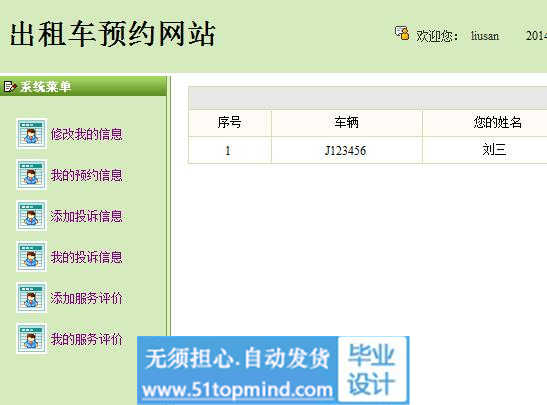Click the 车辆 column header
Viewport: 547px width, 405px height.
point(346,123)
